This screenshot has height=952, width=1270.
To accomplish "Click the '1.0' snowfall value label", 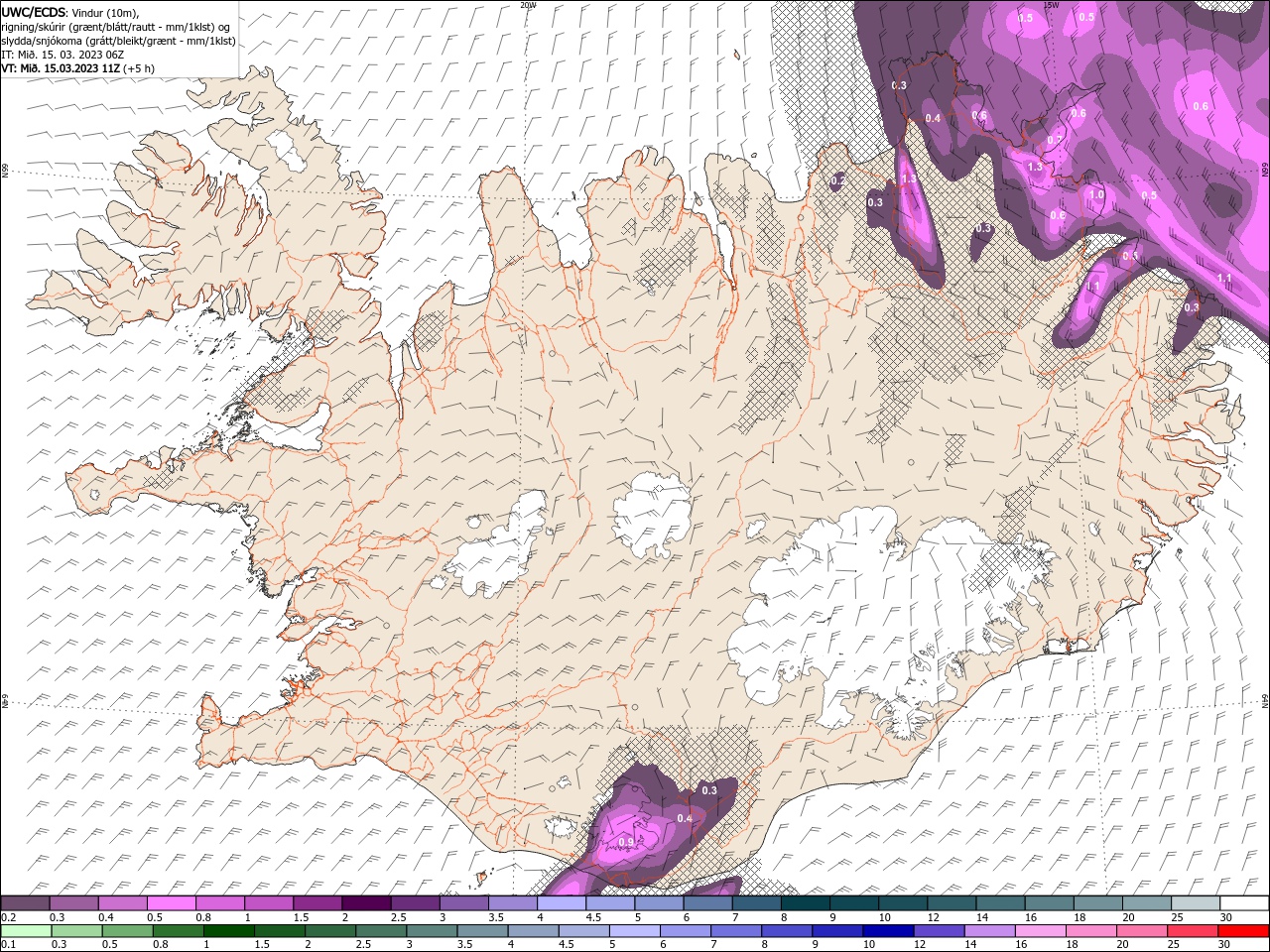I will pyautogui.click(x=1096, y=194).
